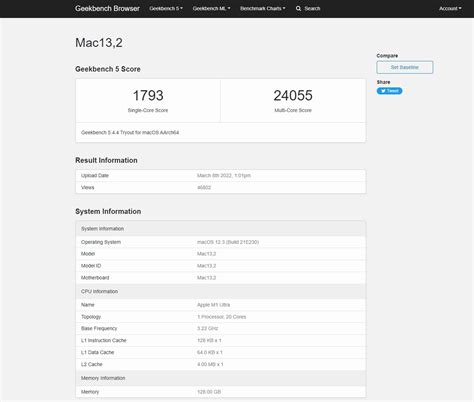The image size is (474, 402).
Task: Click the Model value Mac13,2
Action: coord(206,254)
